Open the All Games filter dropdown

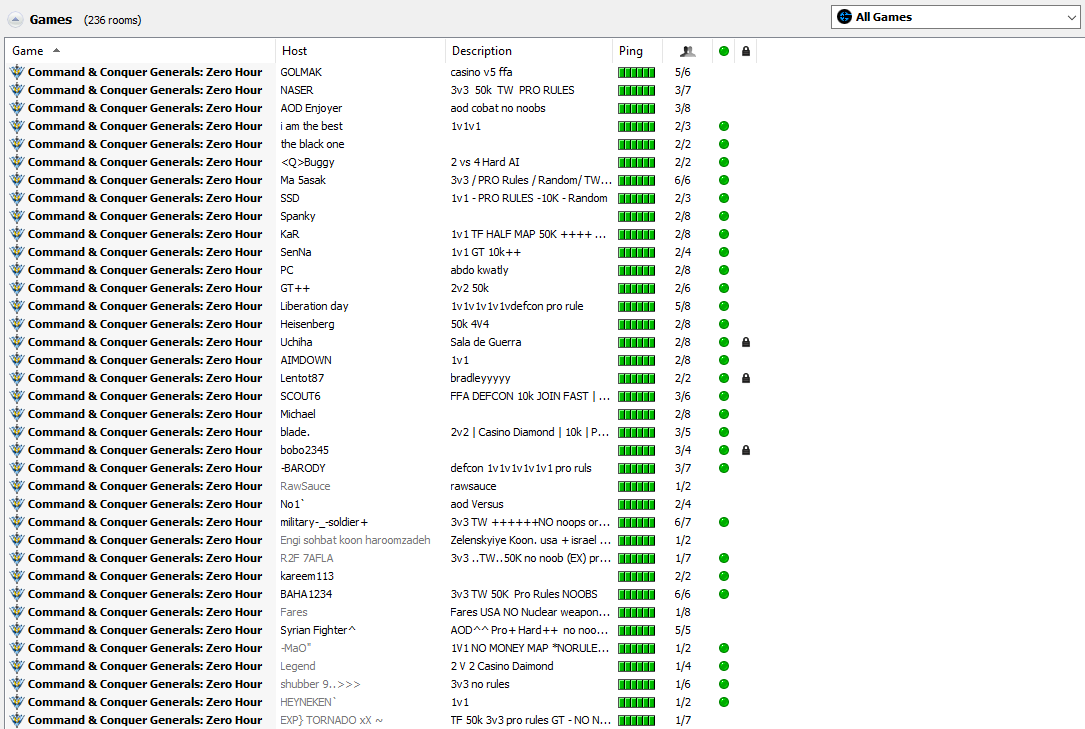(955, 17)
